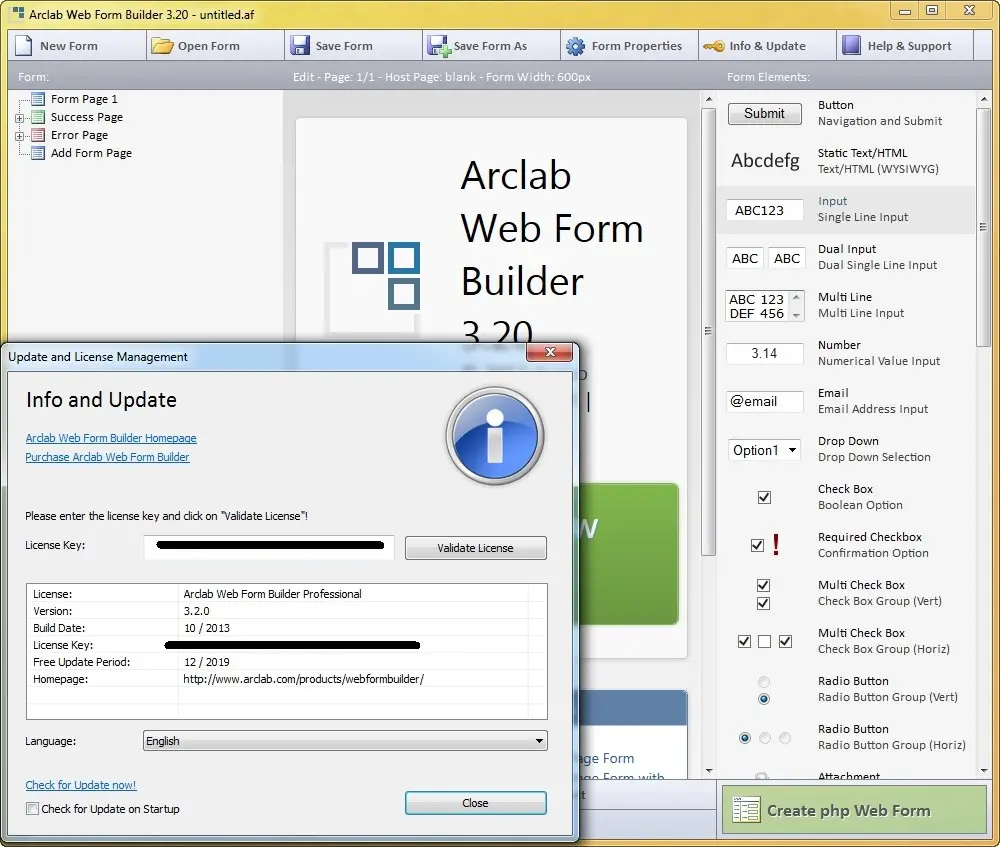Click the form preview scroll up arrow
1000x847 pixels.
pyautogui.click(x=709, y=99)
